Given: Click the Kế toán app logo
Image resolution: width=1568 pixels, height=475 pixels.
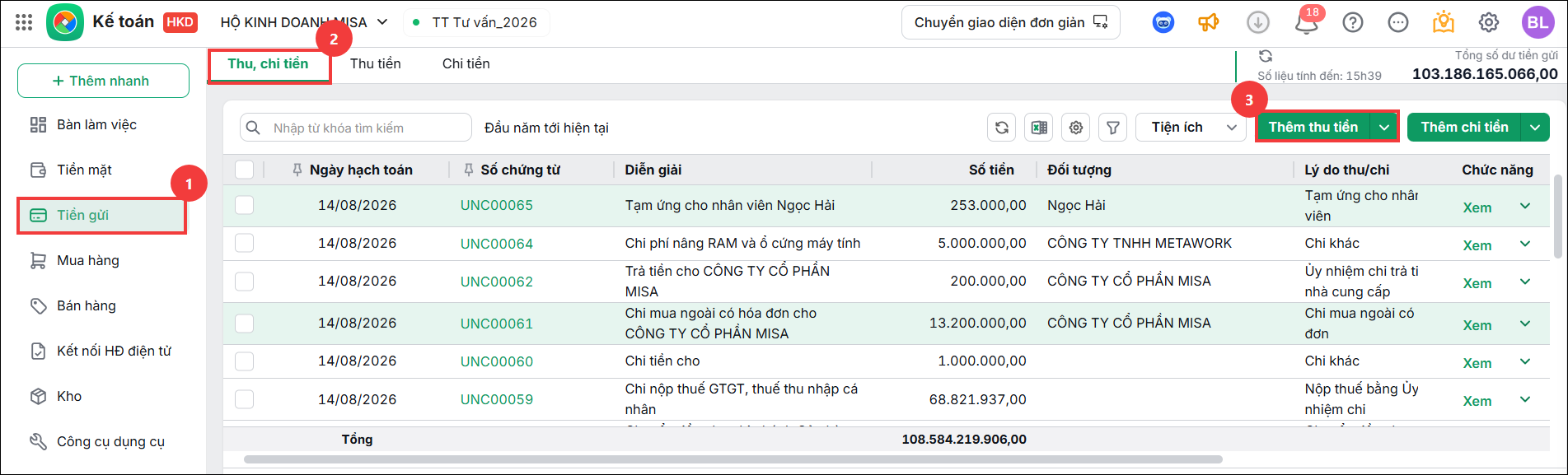Looking at the screenshot, I should pyautogui.click(x=65, y=22).
